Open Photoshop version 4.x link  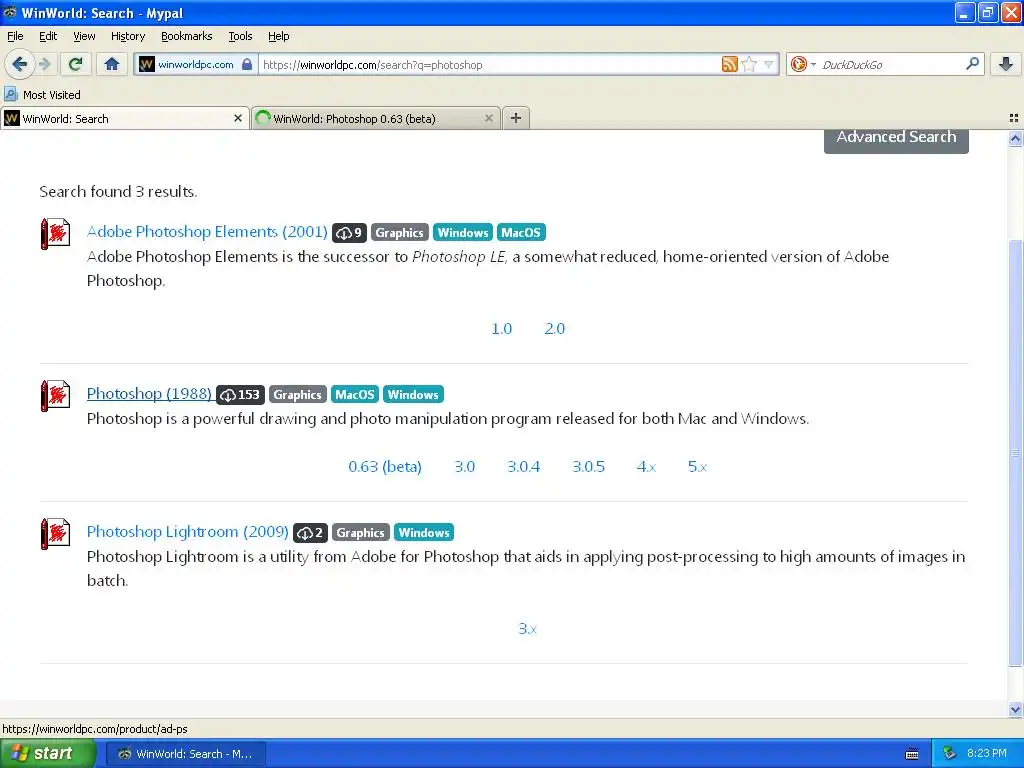coord(646,467)
